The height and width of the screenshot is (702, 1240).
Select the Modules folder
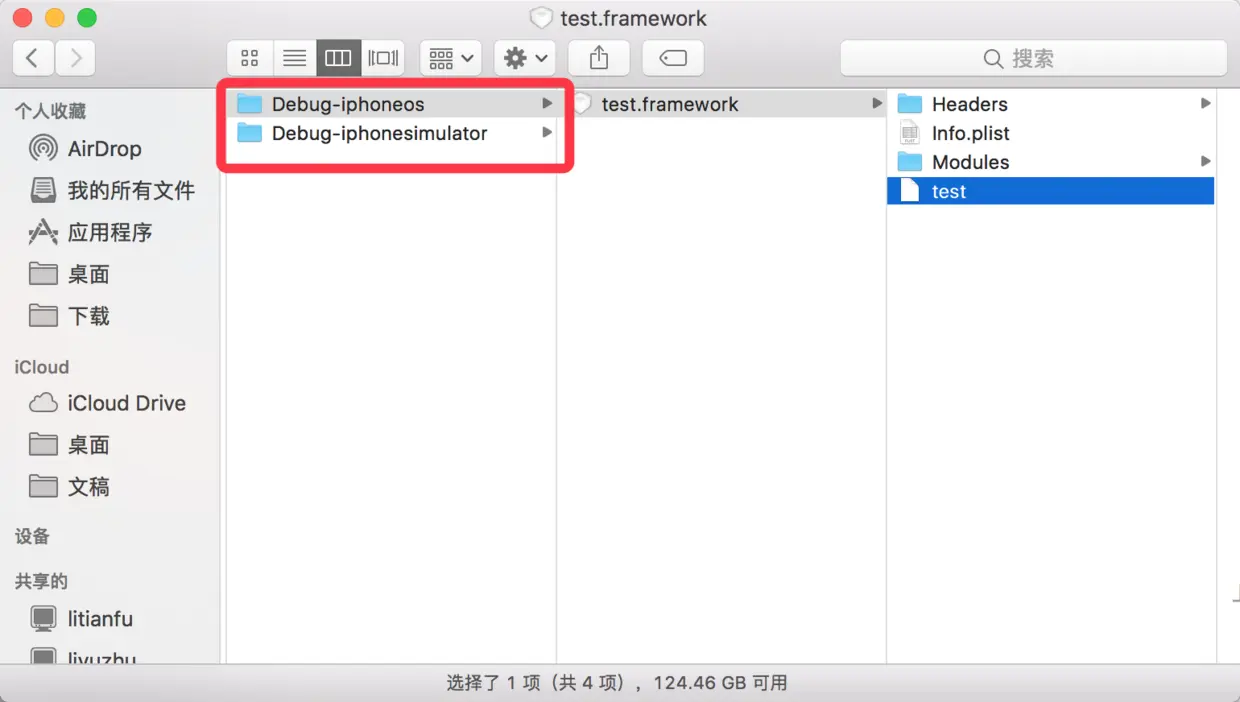(1051, 162)
